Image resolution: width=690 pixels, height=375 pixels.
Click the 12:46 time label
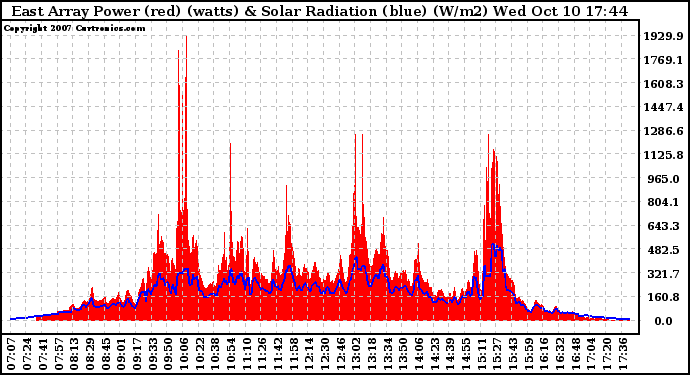pyautogui.click(x=341, y=354)
